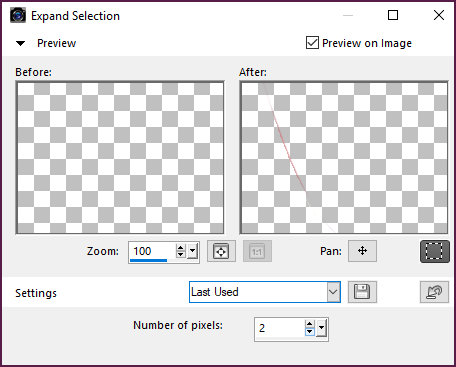Click the Zoom value input field

tap(153, 251)
